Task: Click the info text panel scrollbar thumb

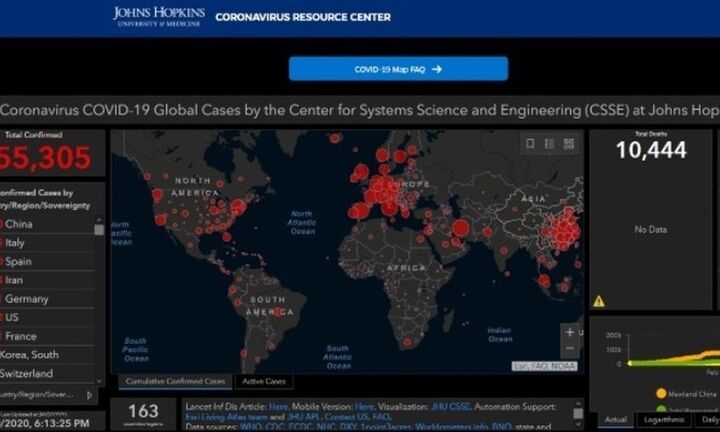Action: 578,413
